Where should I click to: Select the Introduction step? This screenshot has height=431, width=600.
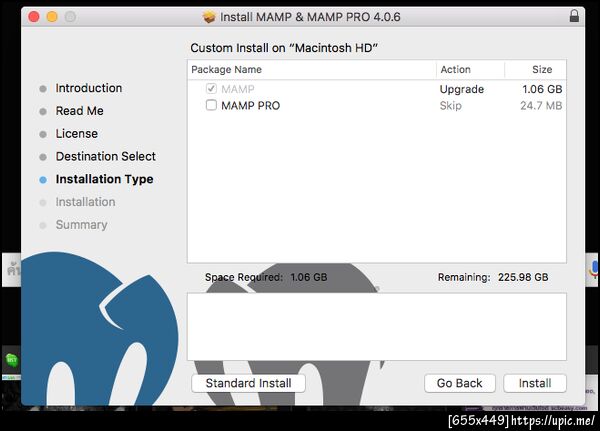[x=88, y=88]
